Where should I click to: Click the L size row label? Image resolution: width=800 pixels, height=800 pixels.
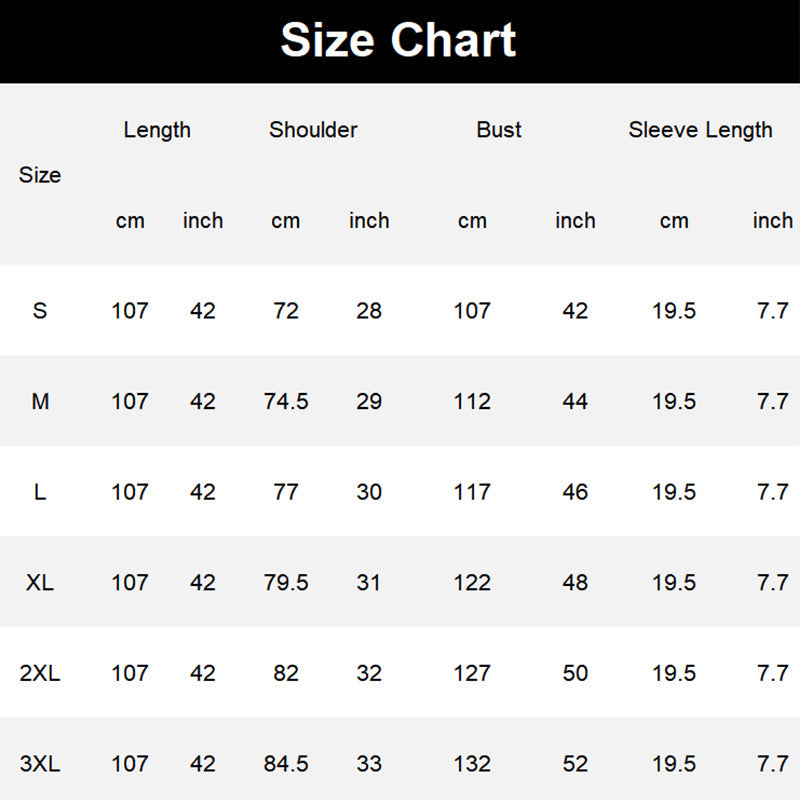[40, 492]
